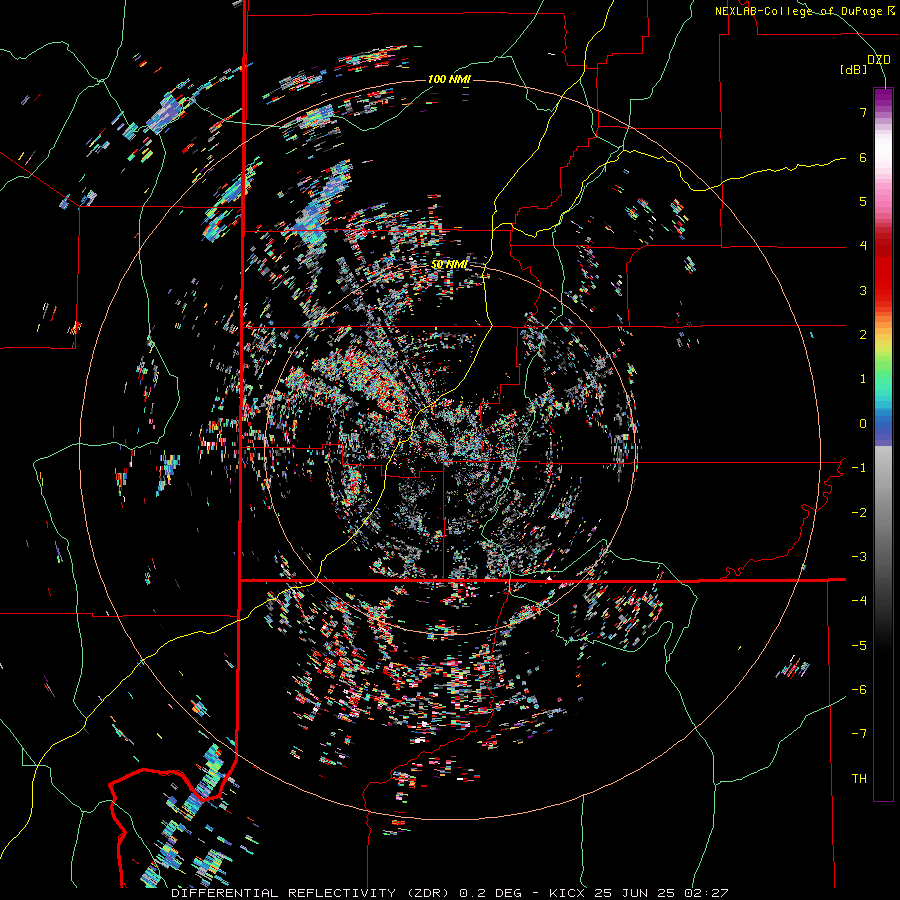This screenshot has height=900, width=900.
Task: Click the -6 value on color scale
Action: pos(859,690)
